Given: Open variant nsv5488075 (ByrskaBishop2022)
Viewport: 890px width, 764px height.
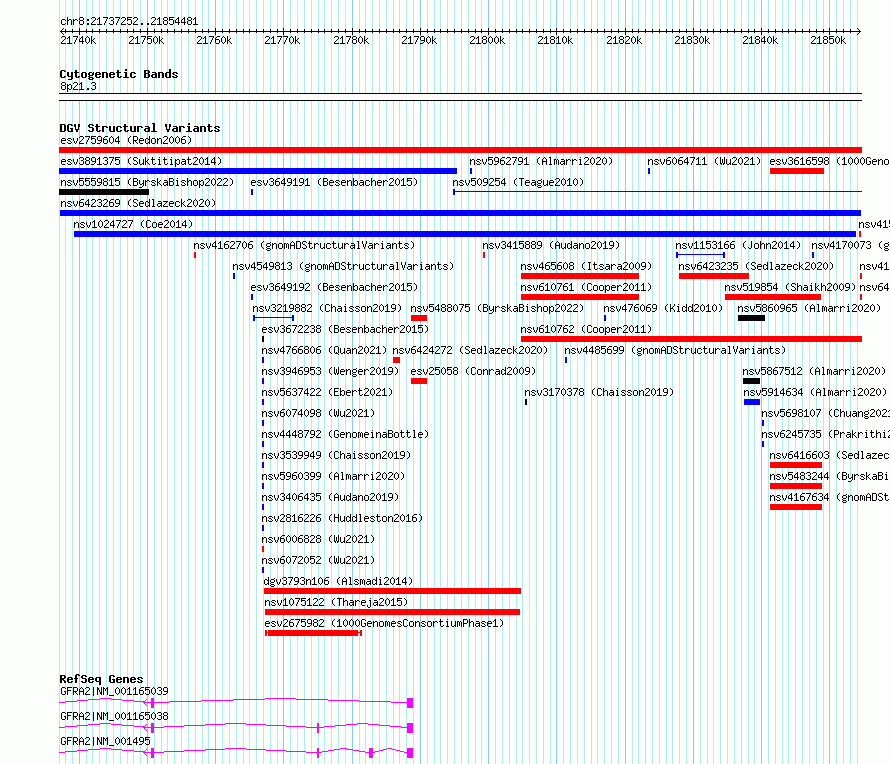Looking at the screenshot, I should point(497,308).
